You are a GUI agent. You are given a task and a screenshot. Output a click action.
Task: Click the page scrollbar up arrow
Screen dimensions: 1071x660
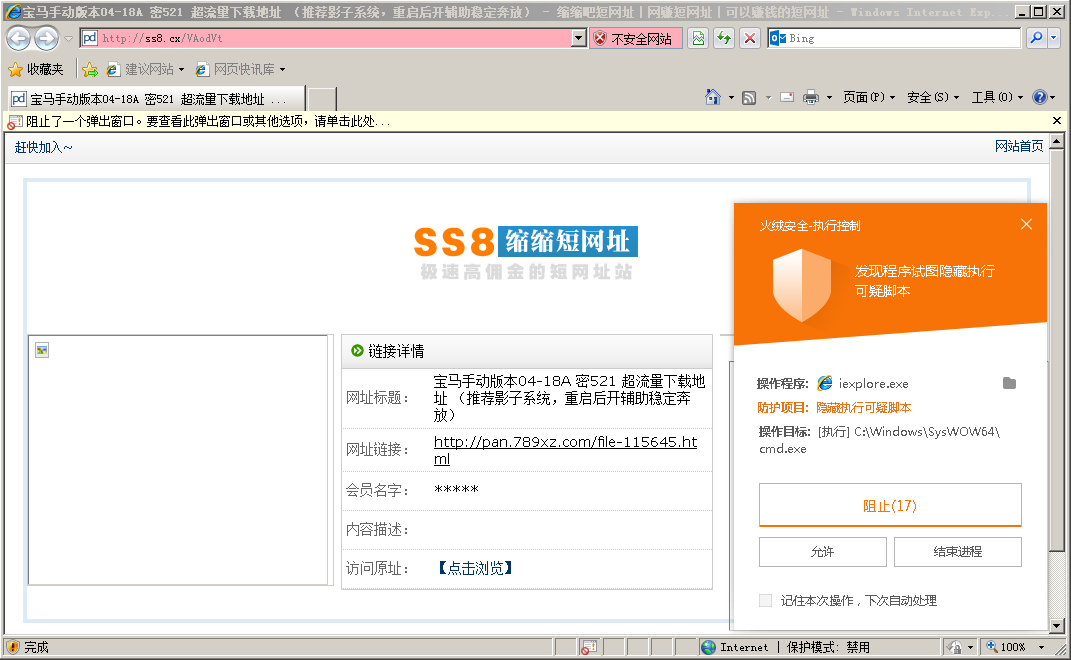click(x=1056, y=142)
